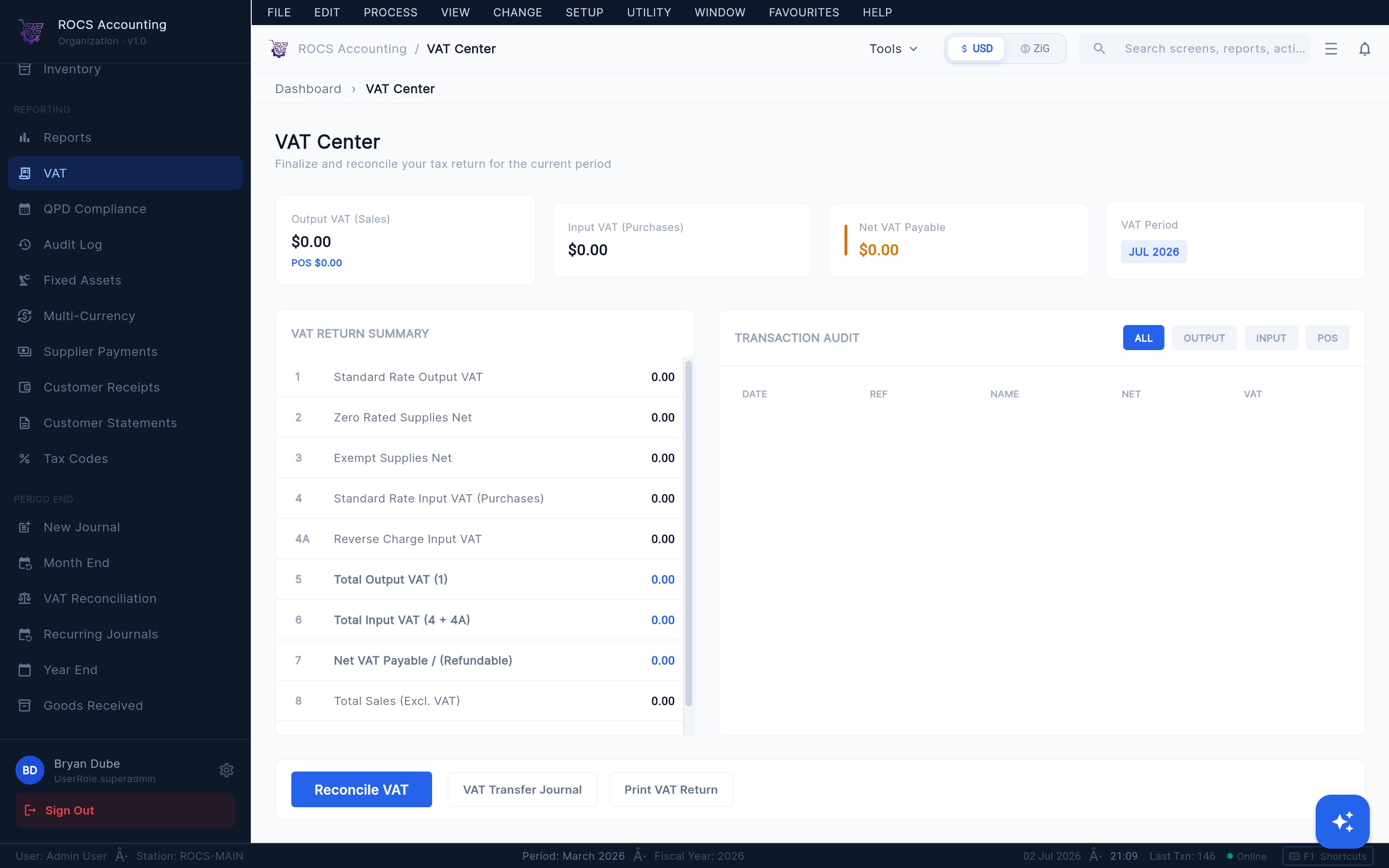Open QPD Compliance calendar icon
This screenshot has width=1389, height=868.
coord(24,209)
